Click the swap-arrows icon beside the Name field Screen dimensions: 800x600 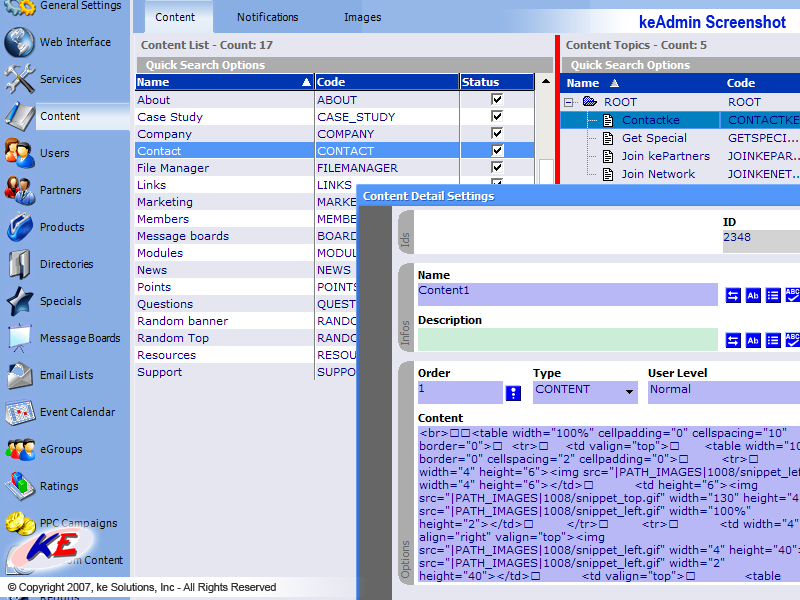click(733, 295)
